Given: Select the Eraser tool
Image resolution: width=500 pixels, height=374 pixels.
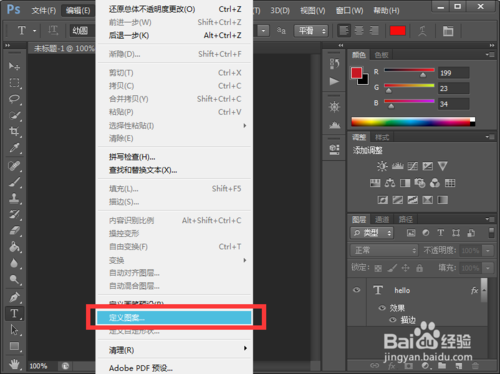Looking at the screenshot, I should point(14,231).
